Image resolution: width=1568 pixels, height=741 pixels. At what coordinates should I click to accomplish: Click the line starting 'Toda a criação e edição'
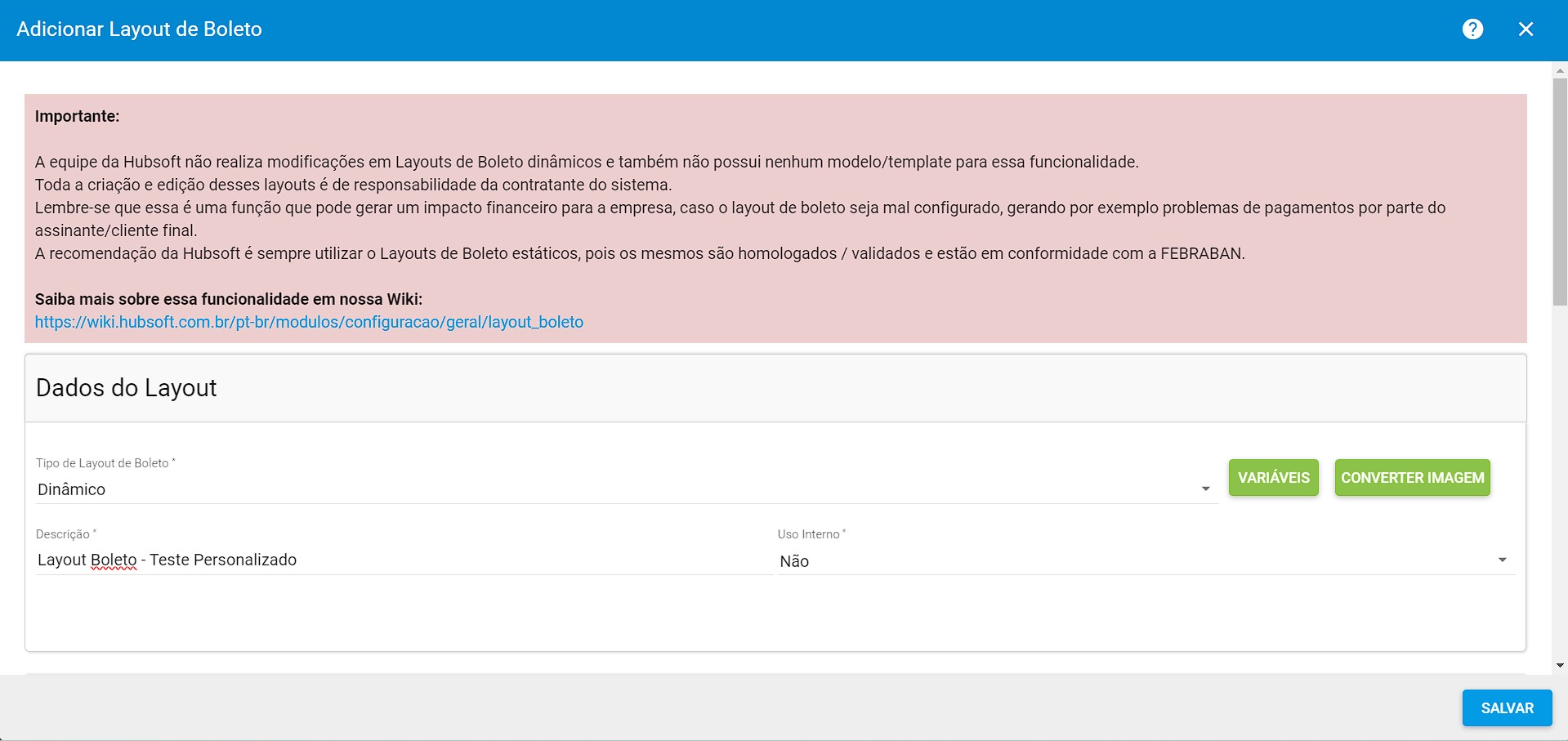point(353,185)
